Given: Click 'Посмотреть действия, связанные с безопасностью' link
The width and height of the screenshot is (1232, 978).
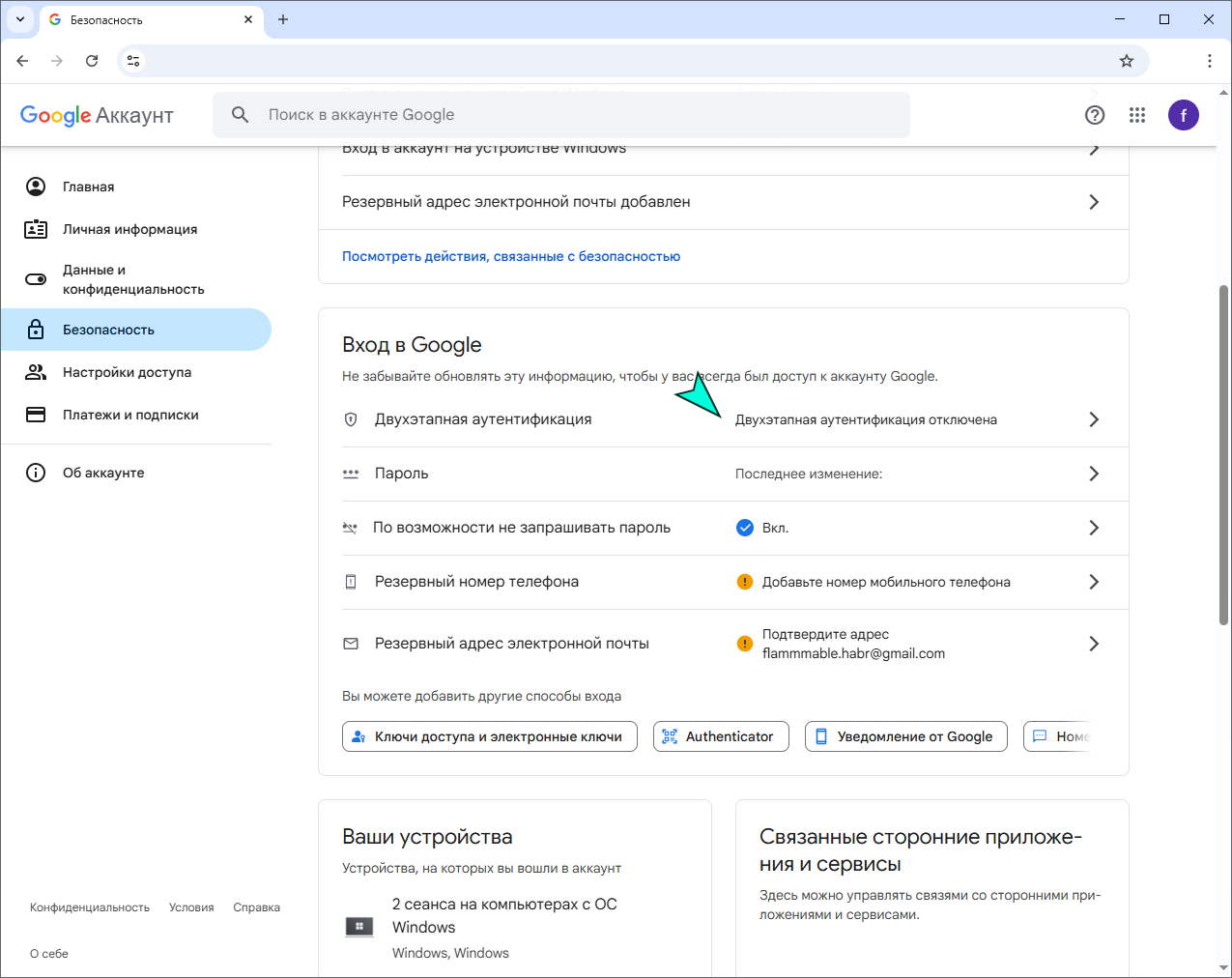Looking at the screenshot, I should 511,256.
